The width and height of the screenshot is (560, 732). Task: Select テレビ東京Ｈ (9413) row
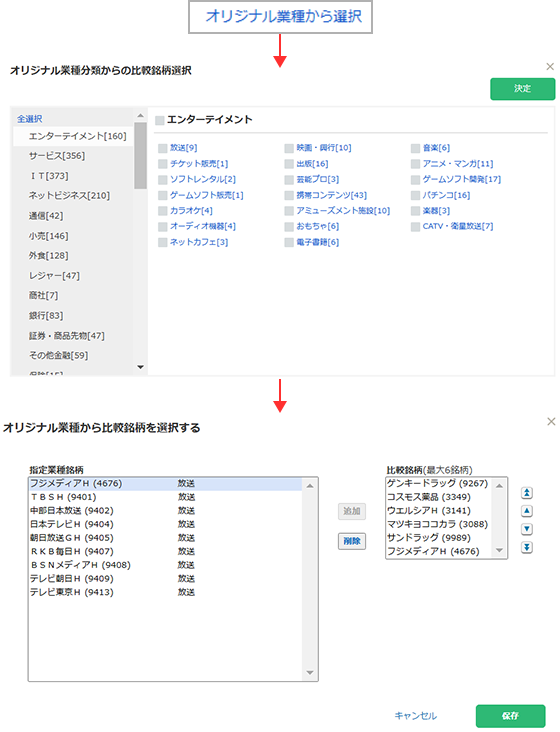(166, 592)
